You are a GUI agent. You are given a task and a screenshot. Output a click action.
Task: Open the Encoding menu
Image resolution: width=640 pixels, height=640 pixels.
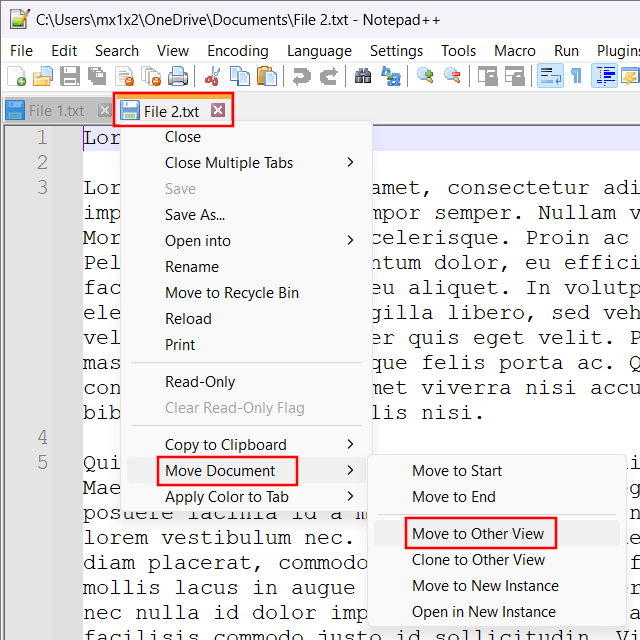click(x=238, y=51)
